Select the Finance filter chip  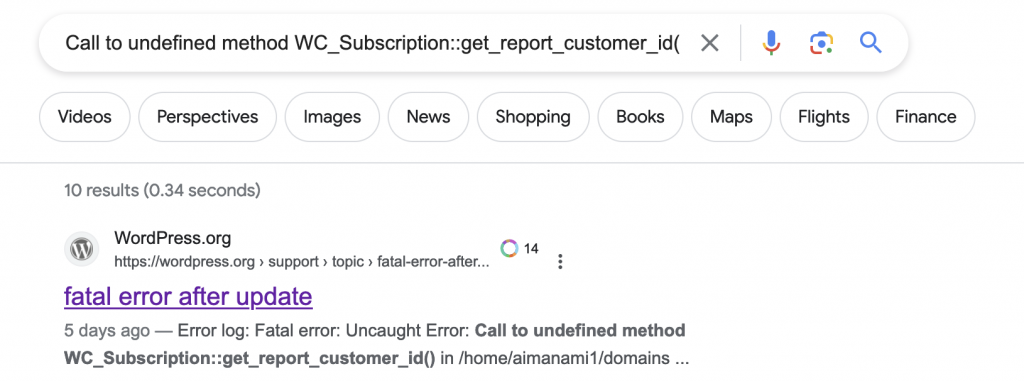tap(925, 117)
